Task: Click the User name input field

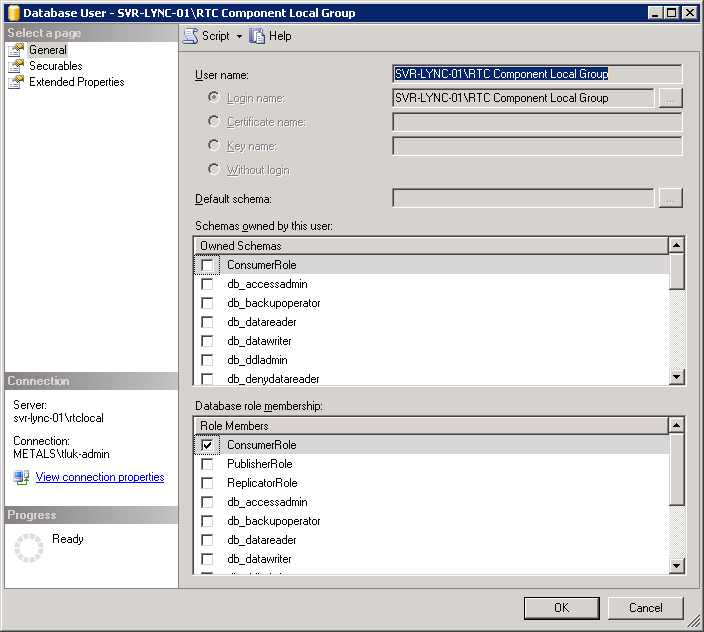Action: point(537,74)
